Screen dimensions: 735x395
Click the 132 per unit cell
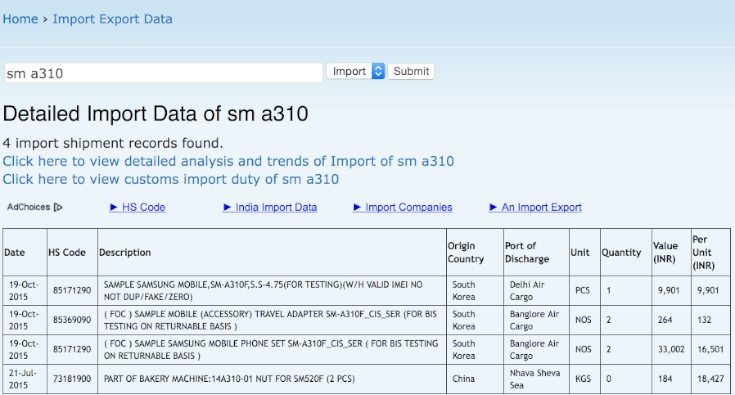pos(711,320)
